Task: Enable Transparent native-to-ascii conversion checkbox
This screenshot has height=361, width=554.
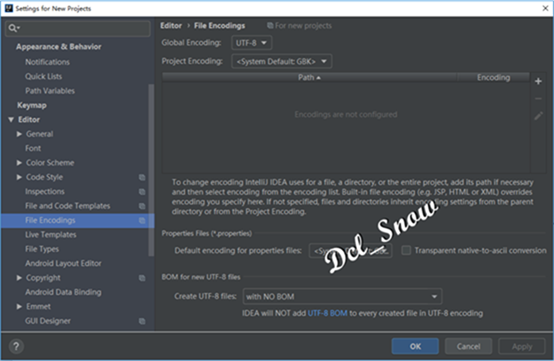Action: click(406, 250)
